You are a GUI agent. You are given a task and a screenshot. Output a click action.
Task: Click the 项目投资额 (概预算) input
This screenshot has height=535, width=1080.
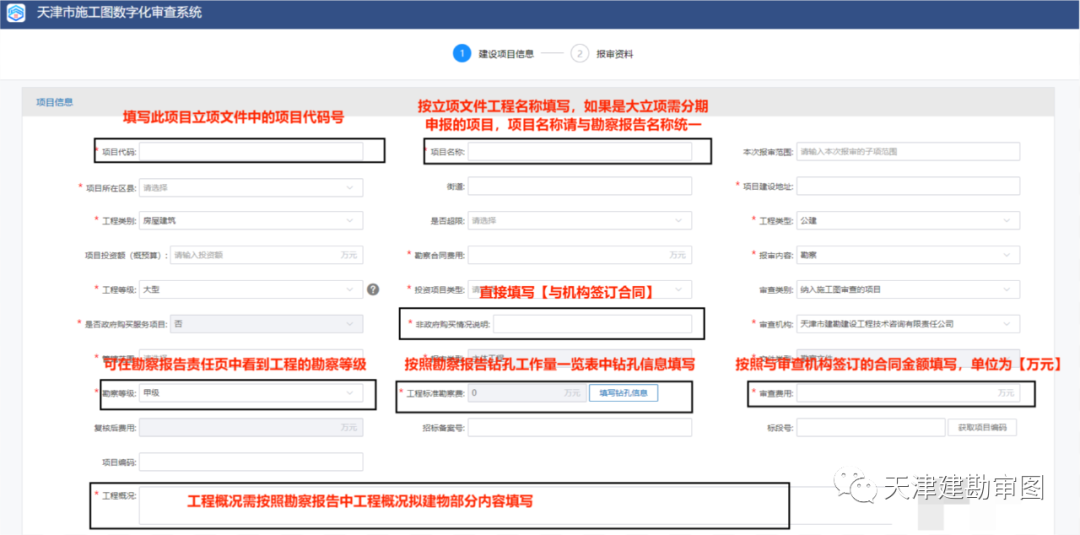pyautogui.click(x=267, y=255)
